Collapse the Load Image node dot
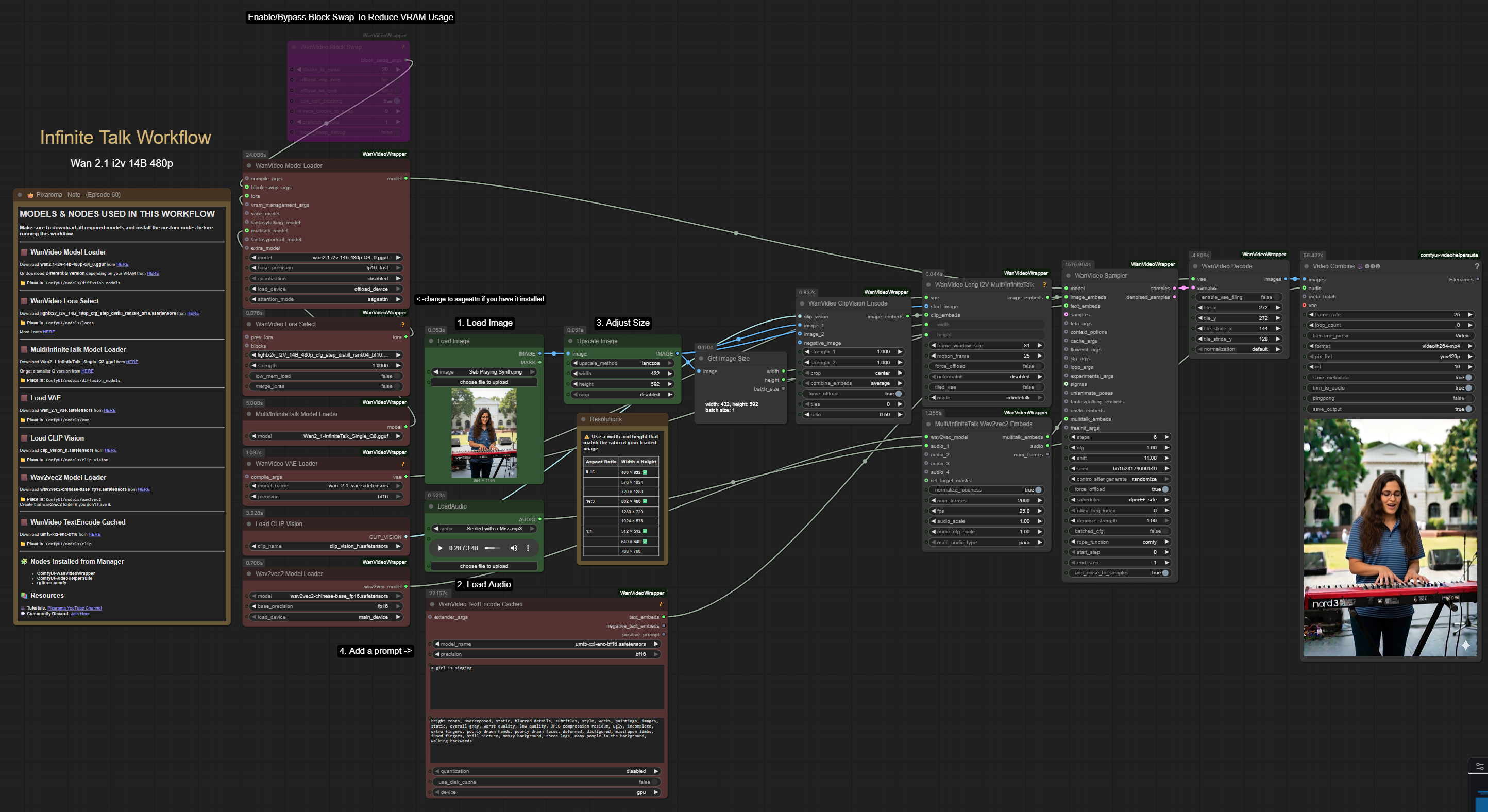1488x812 pixels. (x=431, y=341)
